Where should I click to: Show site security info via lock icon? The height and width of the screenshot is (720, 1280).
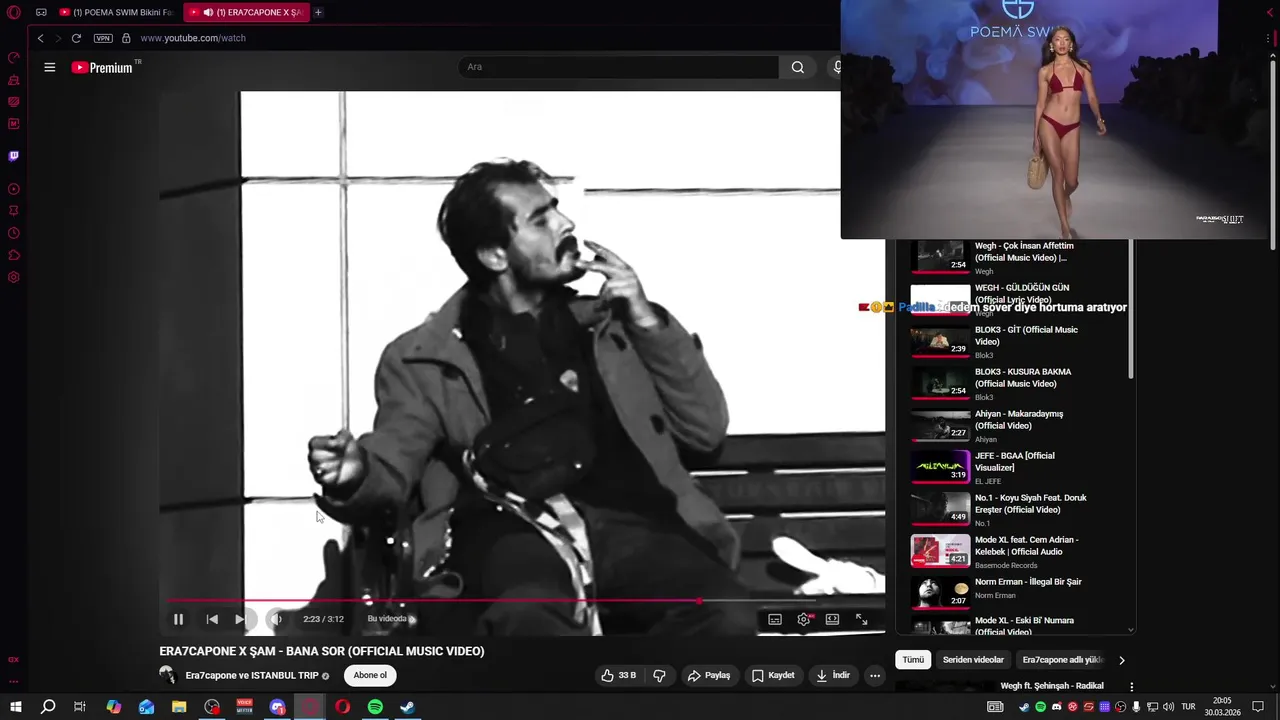[126, 38]
